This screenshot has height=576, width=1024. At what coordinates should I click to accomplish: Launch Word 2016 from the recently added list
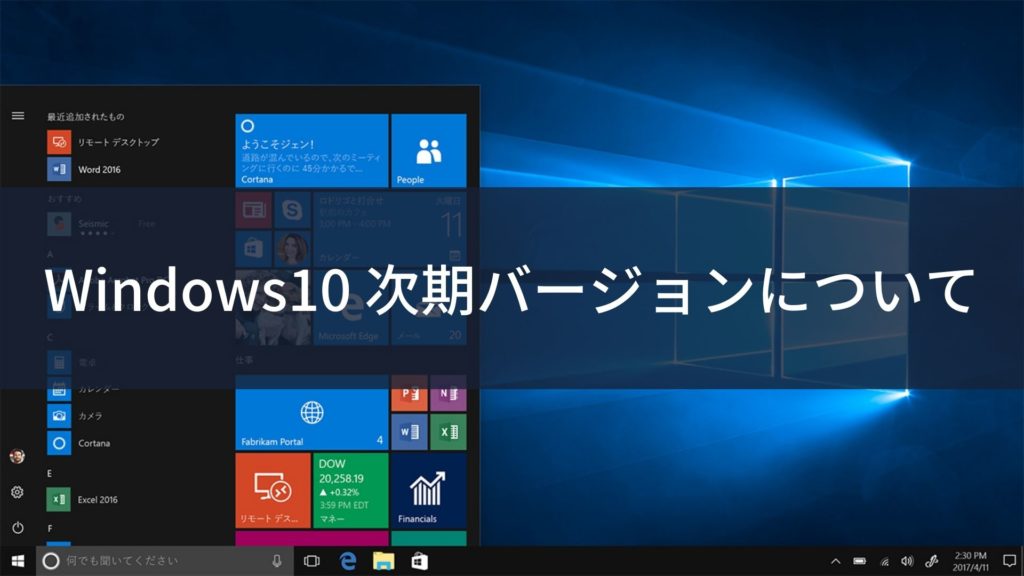tap(84, 169)
